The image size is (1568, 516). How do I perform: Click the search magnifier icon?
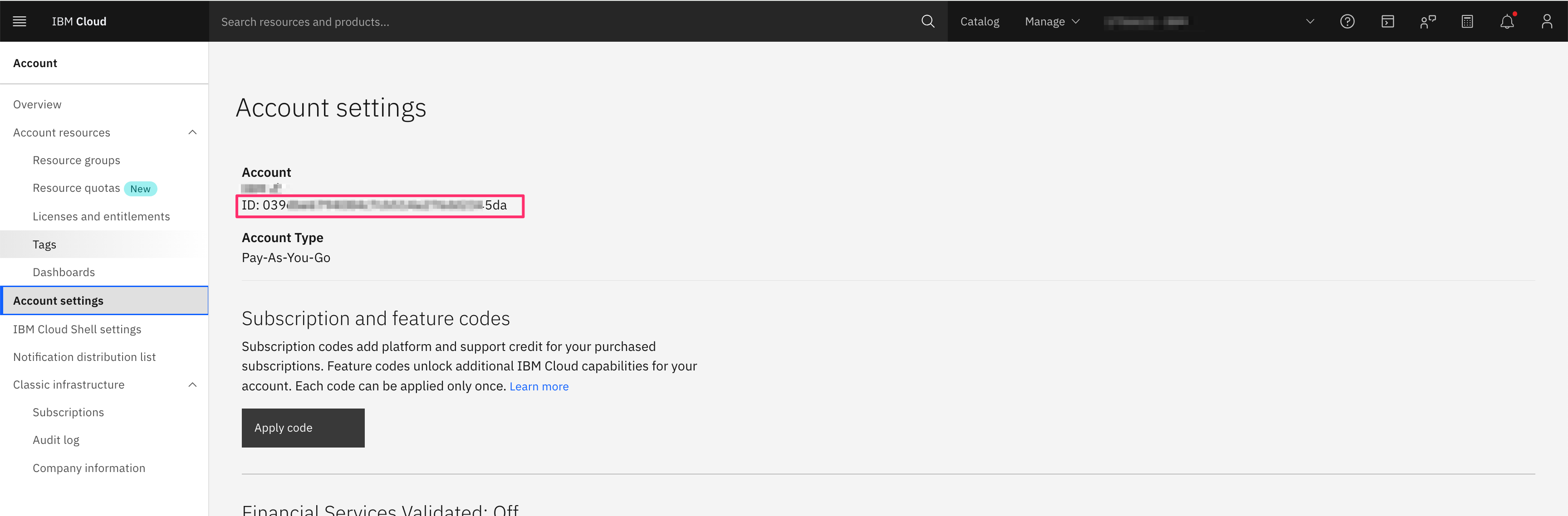coord(927,21)
